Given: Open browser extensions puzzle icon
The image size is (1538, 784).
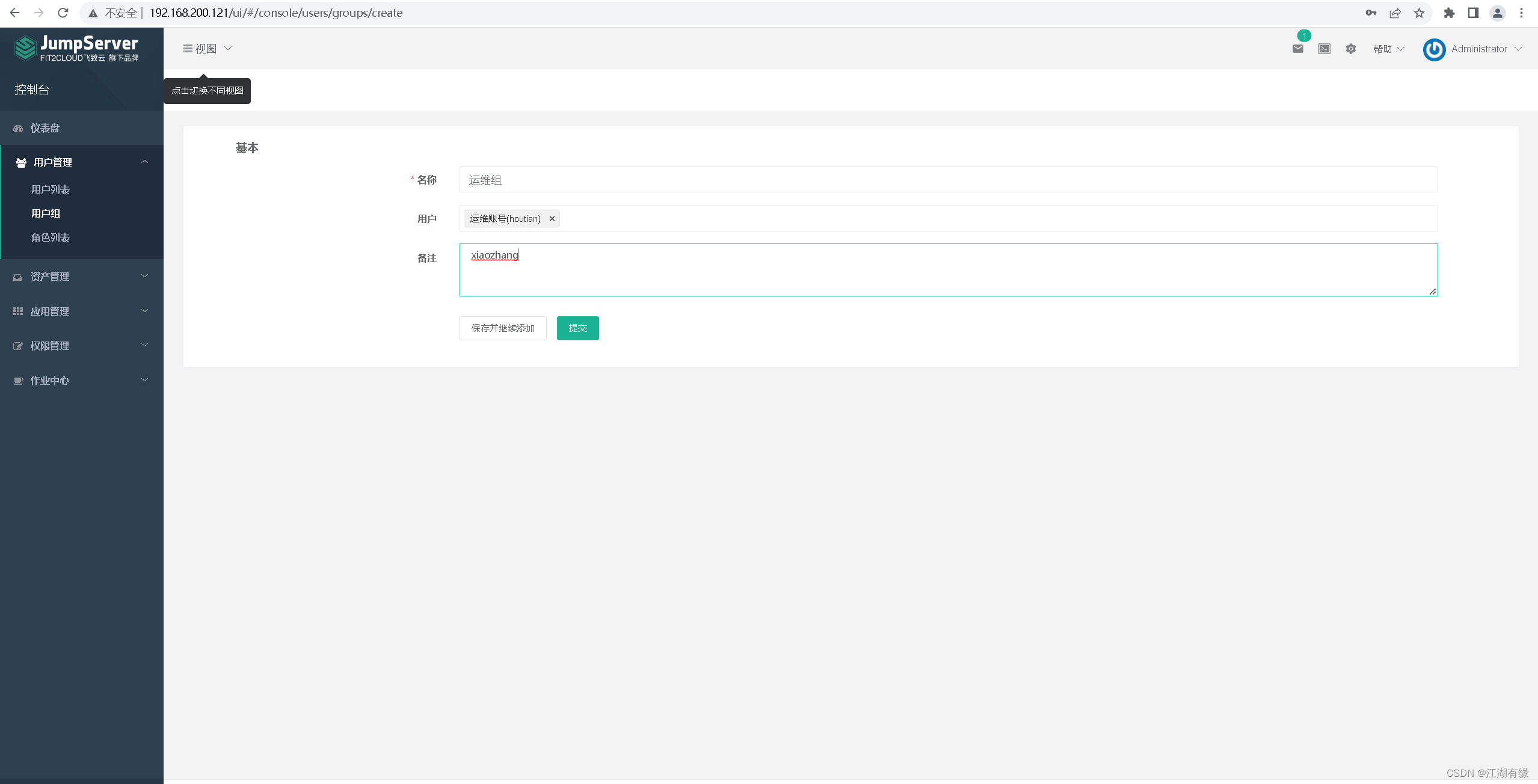Looking at the screenshot, I should click(x=1449, y=13).
